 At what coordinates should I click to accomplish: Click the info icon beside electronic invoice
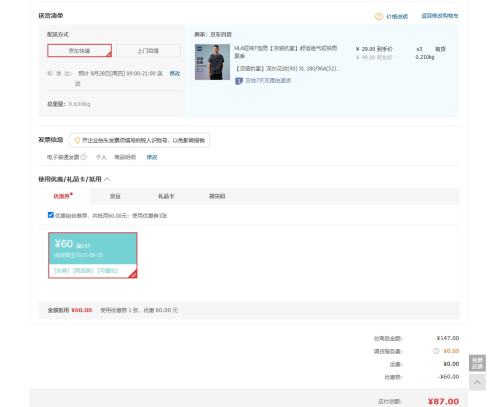pos(84,157)
